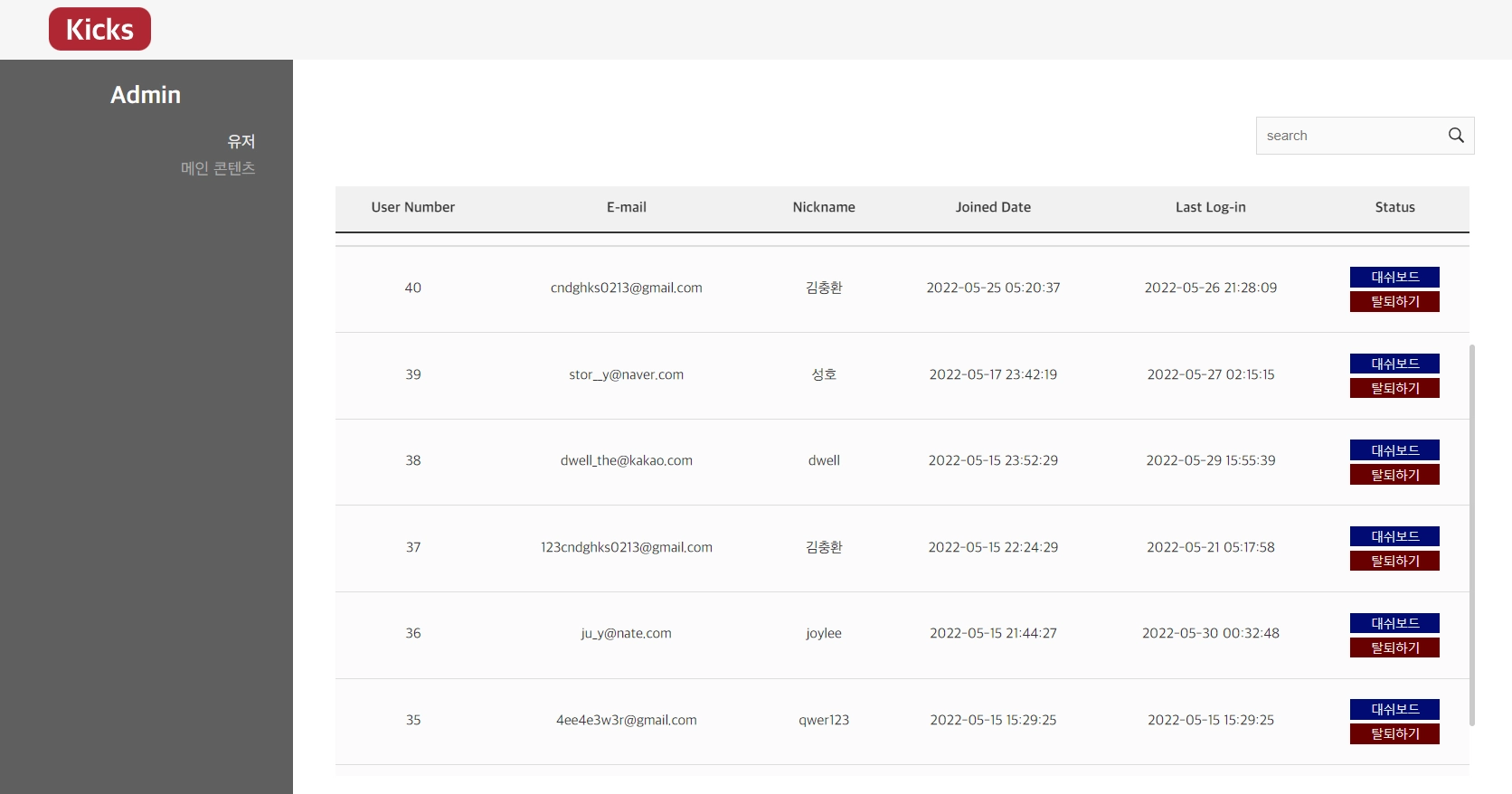Viewport: 1512px width, 794px height.
Task: Click the search magnifier icon
Action: coord(1456,136)
